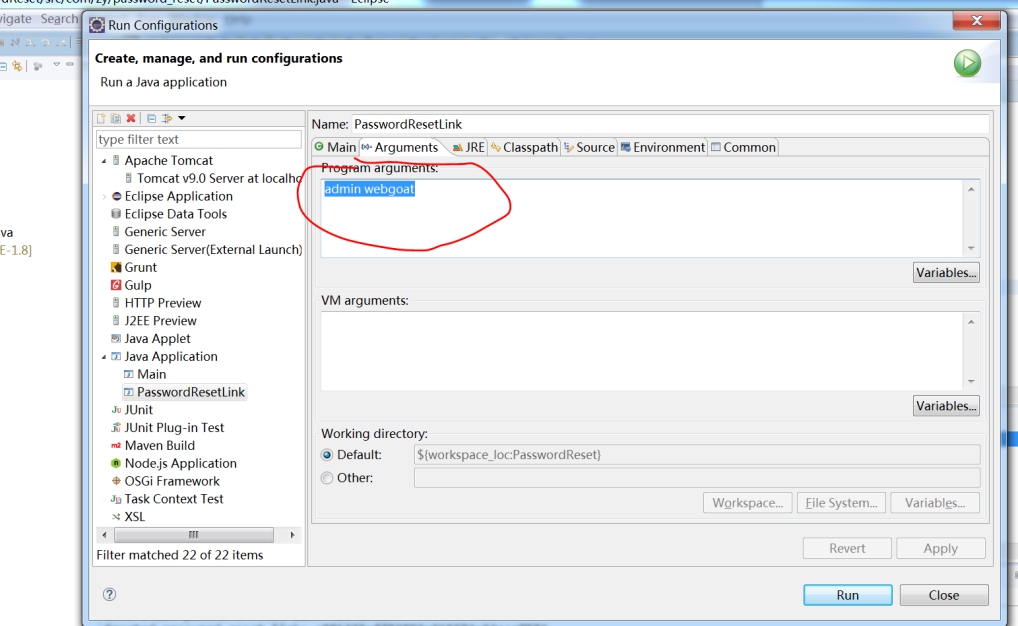Viewport: 1018px width, 626px height.
Task: Switch to the Source tab
Action: click(x=589, y=147)
